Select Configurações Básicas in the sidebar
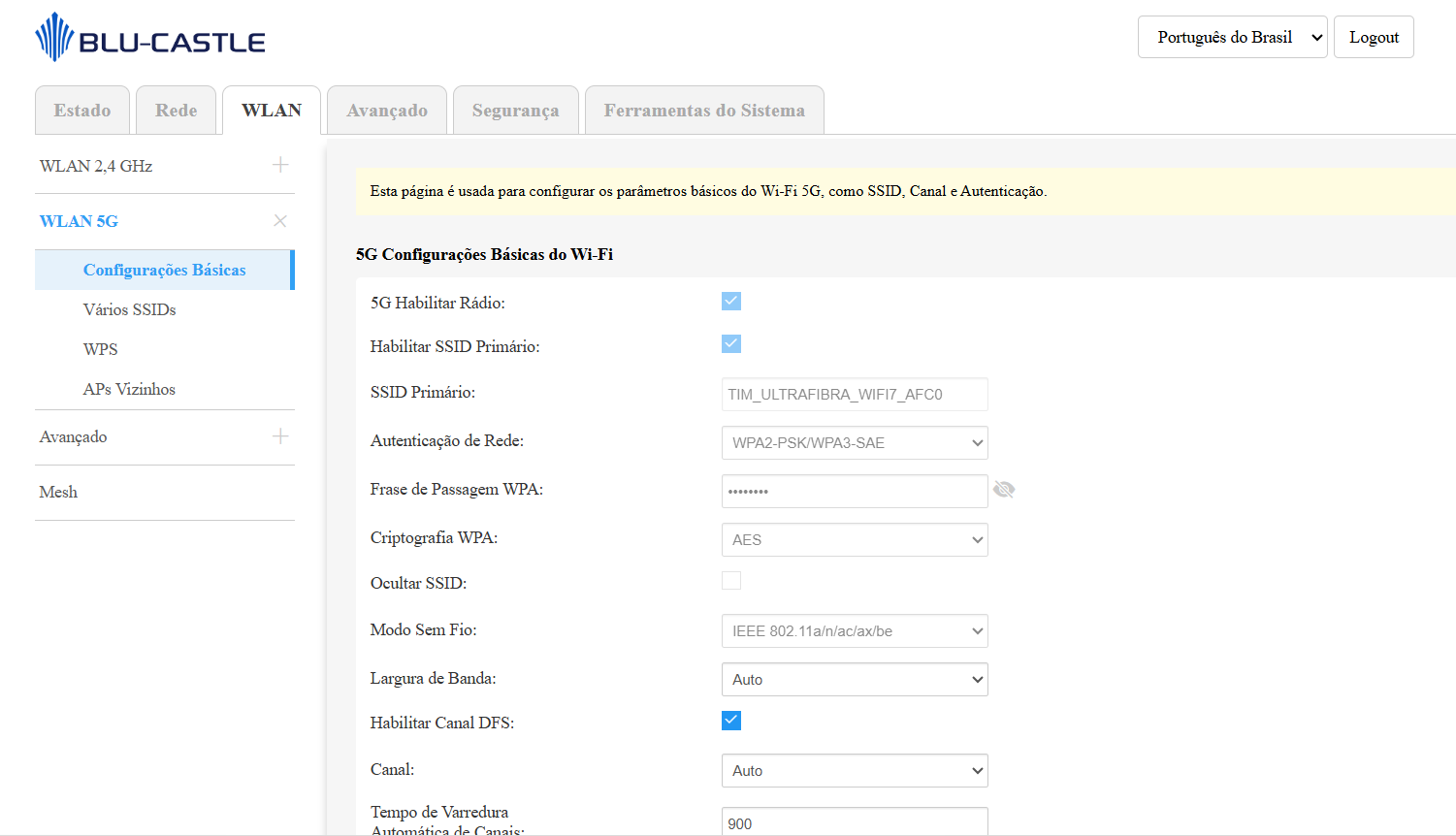The width and height of the screenshot is (1456, 836). point(164,270)
